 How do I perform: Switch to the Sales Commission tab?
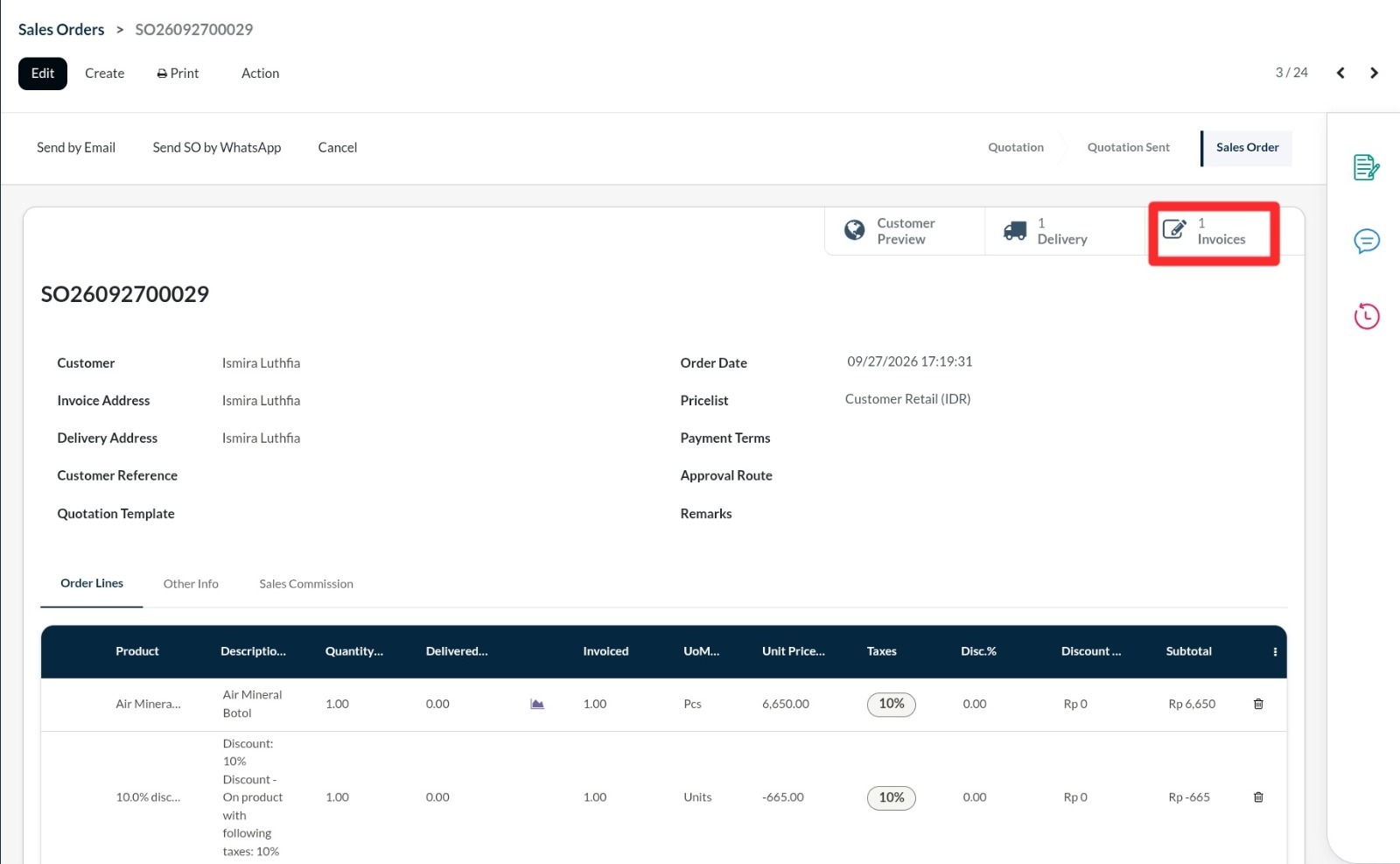[306, 584]
